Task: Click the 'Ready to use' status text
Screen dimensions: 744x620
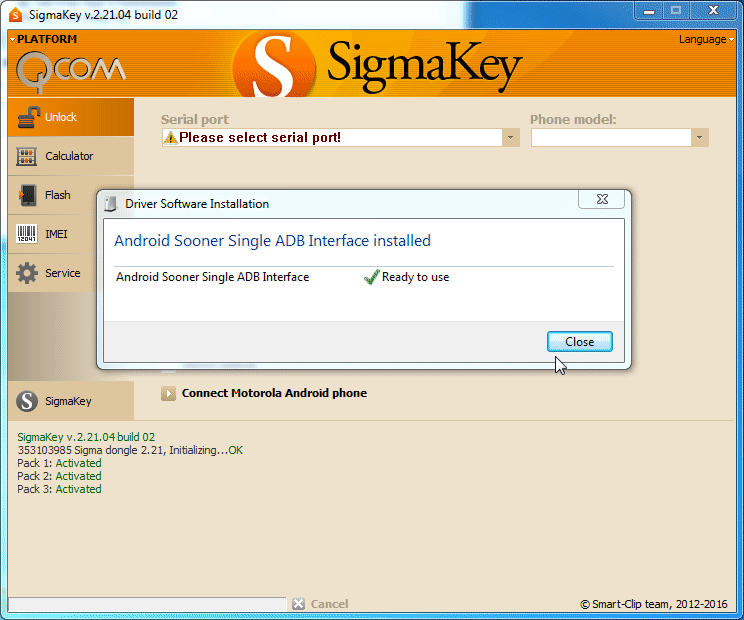Action: pyautogui.click(x=416, y=277)
